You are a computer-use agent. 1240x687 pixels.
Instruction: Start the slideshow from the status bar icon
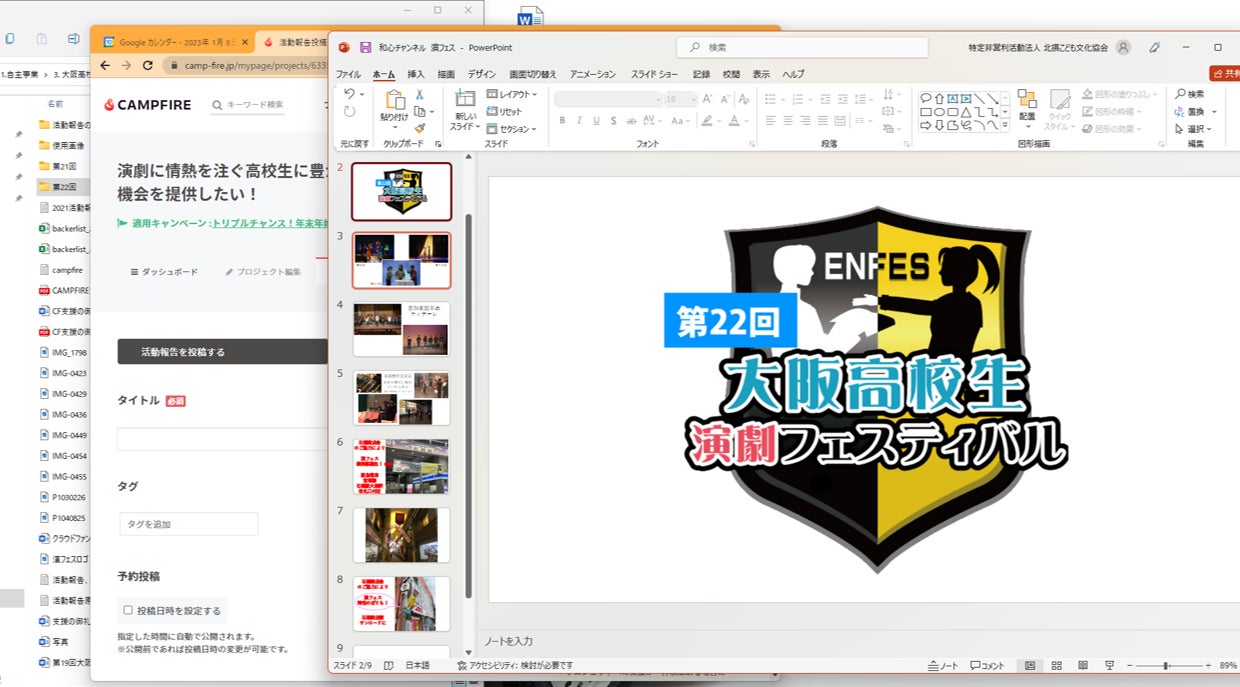coord(1109,665)
